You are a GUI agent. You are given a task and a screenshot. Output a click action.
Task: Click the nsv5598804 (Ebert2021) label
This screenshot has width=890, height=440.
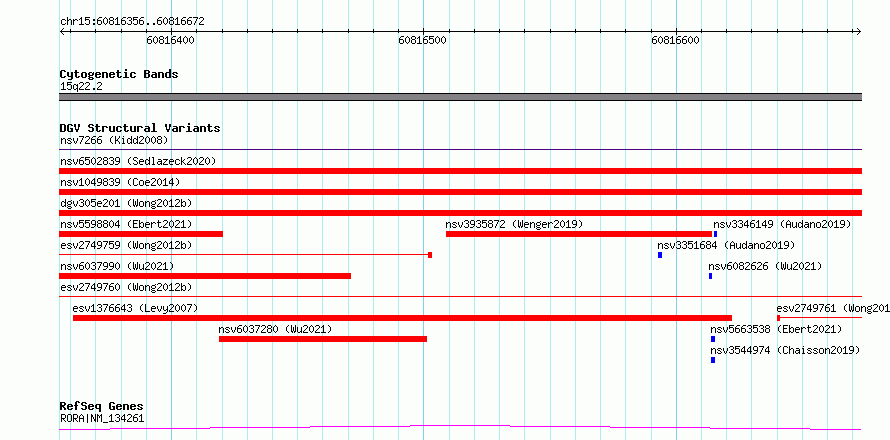click(126, 224)
